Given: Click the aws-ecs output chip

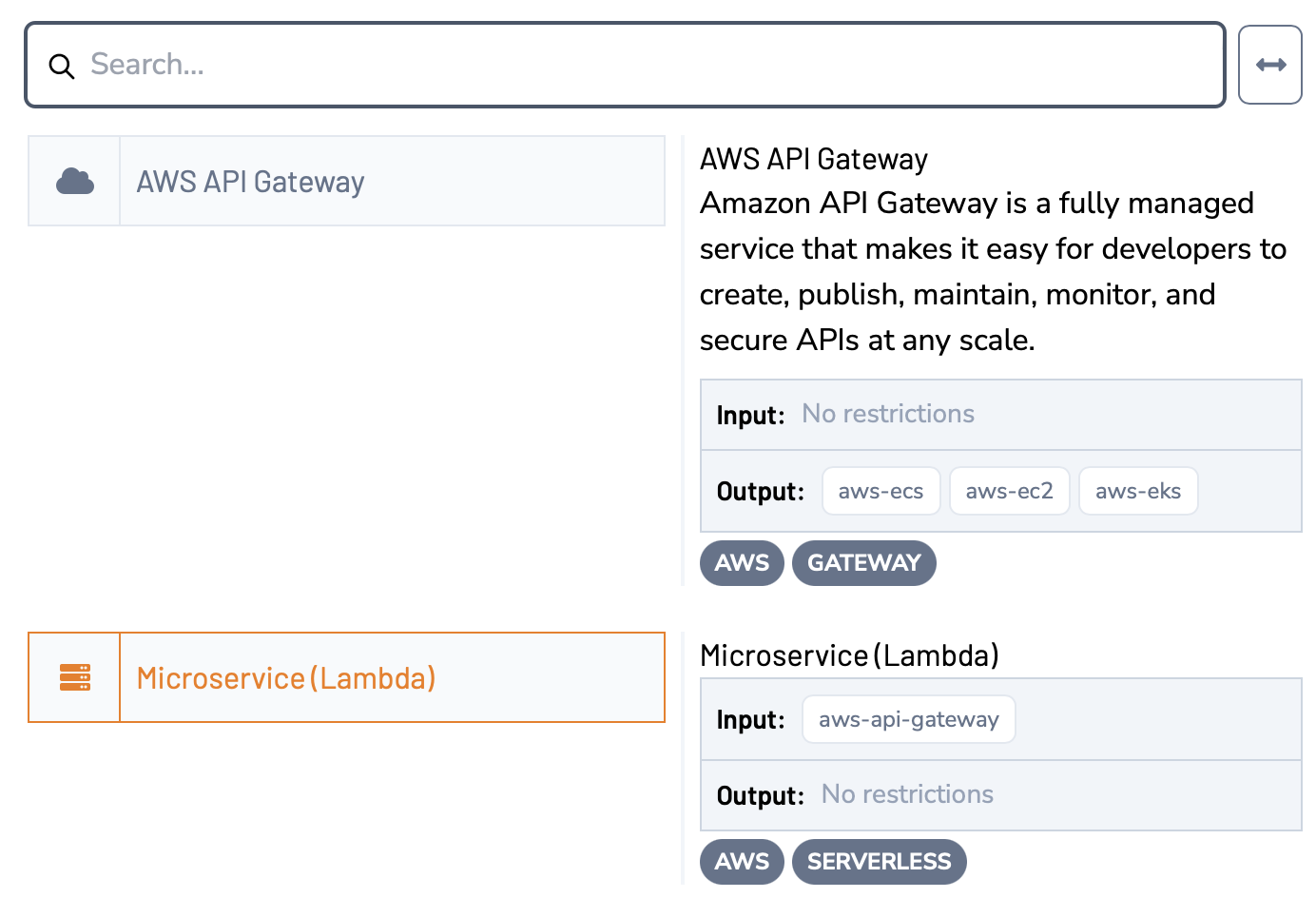Looking at the screenshot, I should [x=881, y=491].
